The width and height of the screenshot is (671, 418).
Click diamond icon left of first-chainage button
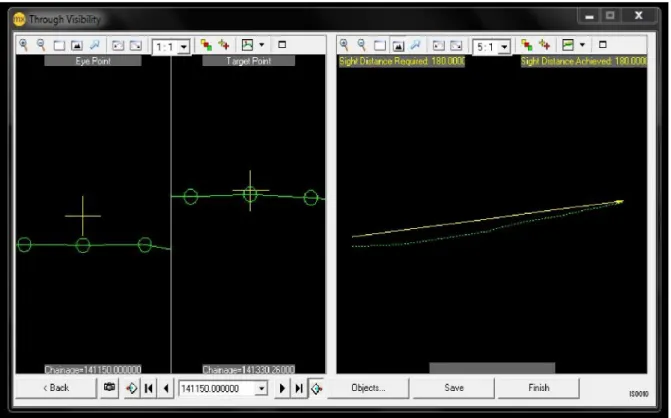(132, 388)
